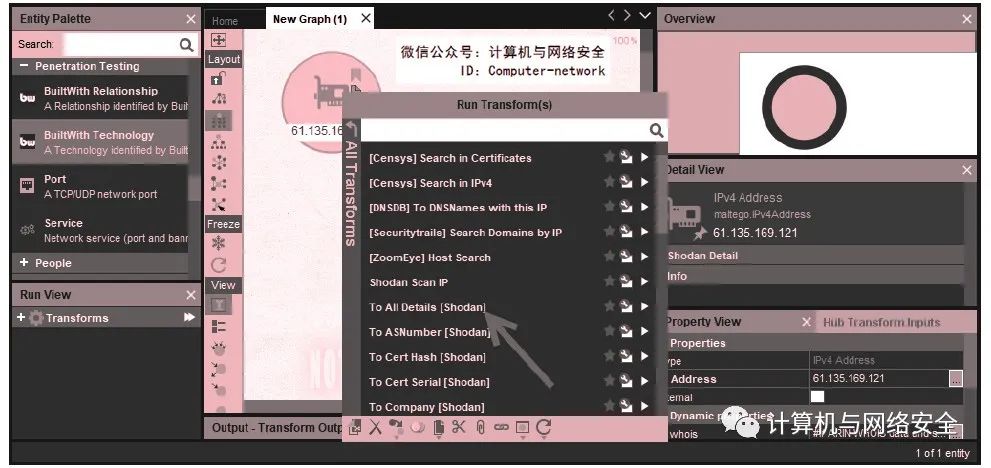Click the magnifier in Run Transform(s) search
Screen dimensions: 991x468
pos(657,130)
